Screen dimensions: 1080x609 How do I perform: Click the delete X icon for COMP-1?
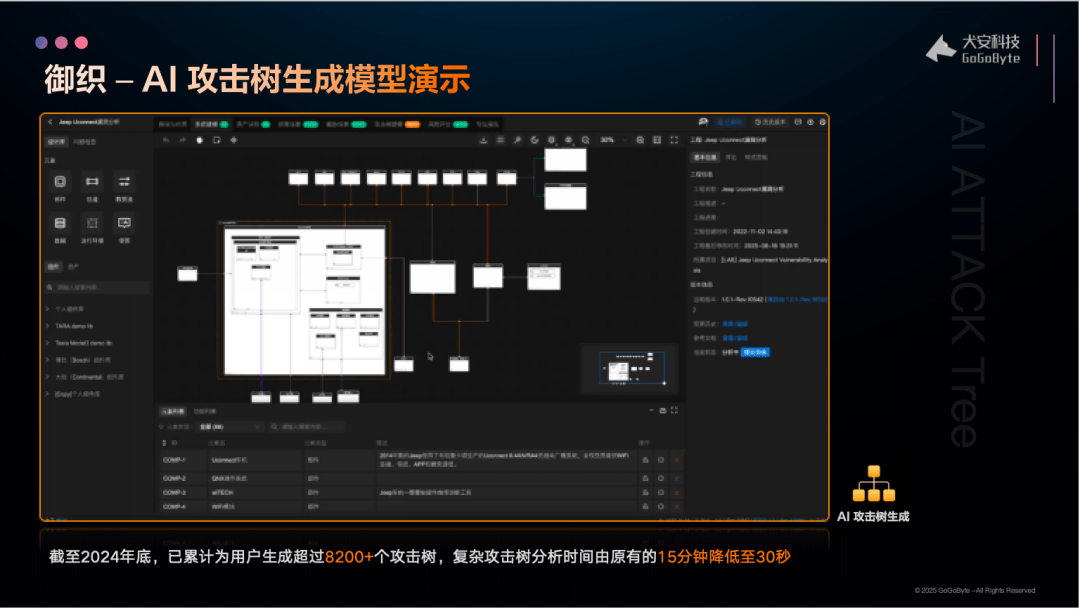pyautogui.click(x=676, y=460)
